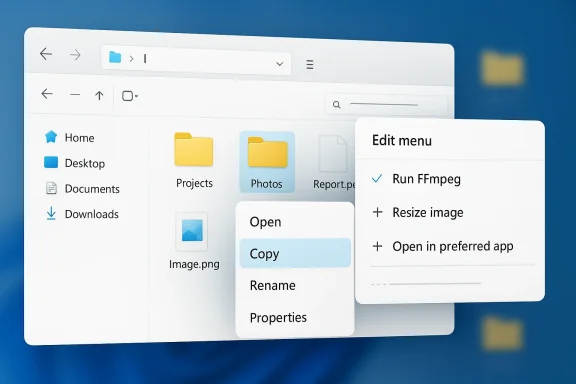Select Open in preferred app
This screenshot has height=384, width=576.
[453, 246]
